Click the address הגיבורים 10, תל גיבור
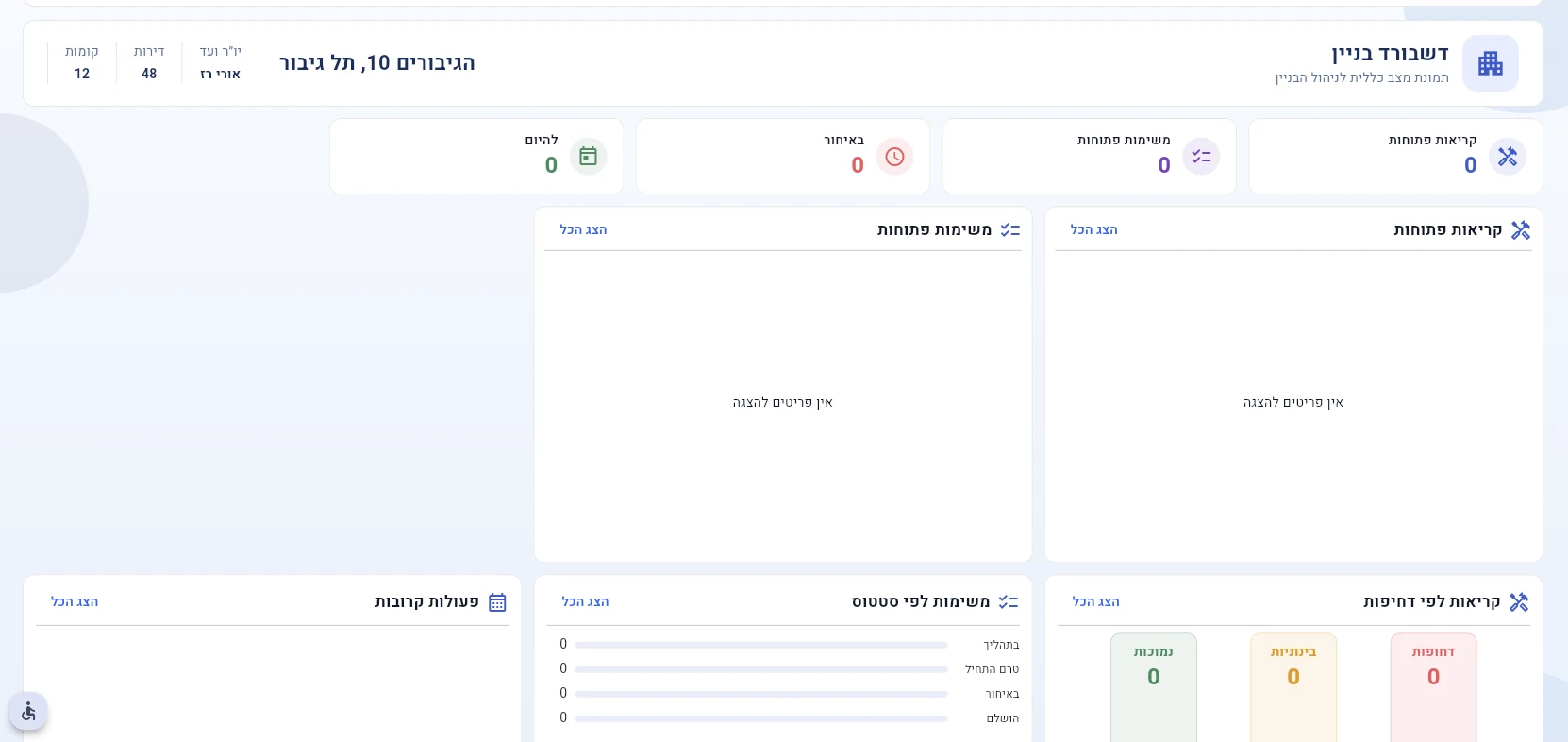 (x=377, y=63)
